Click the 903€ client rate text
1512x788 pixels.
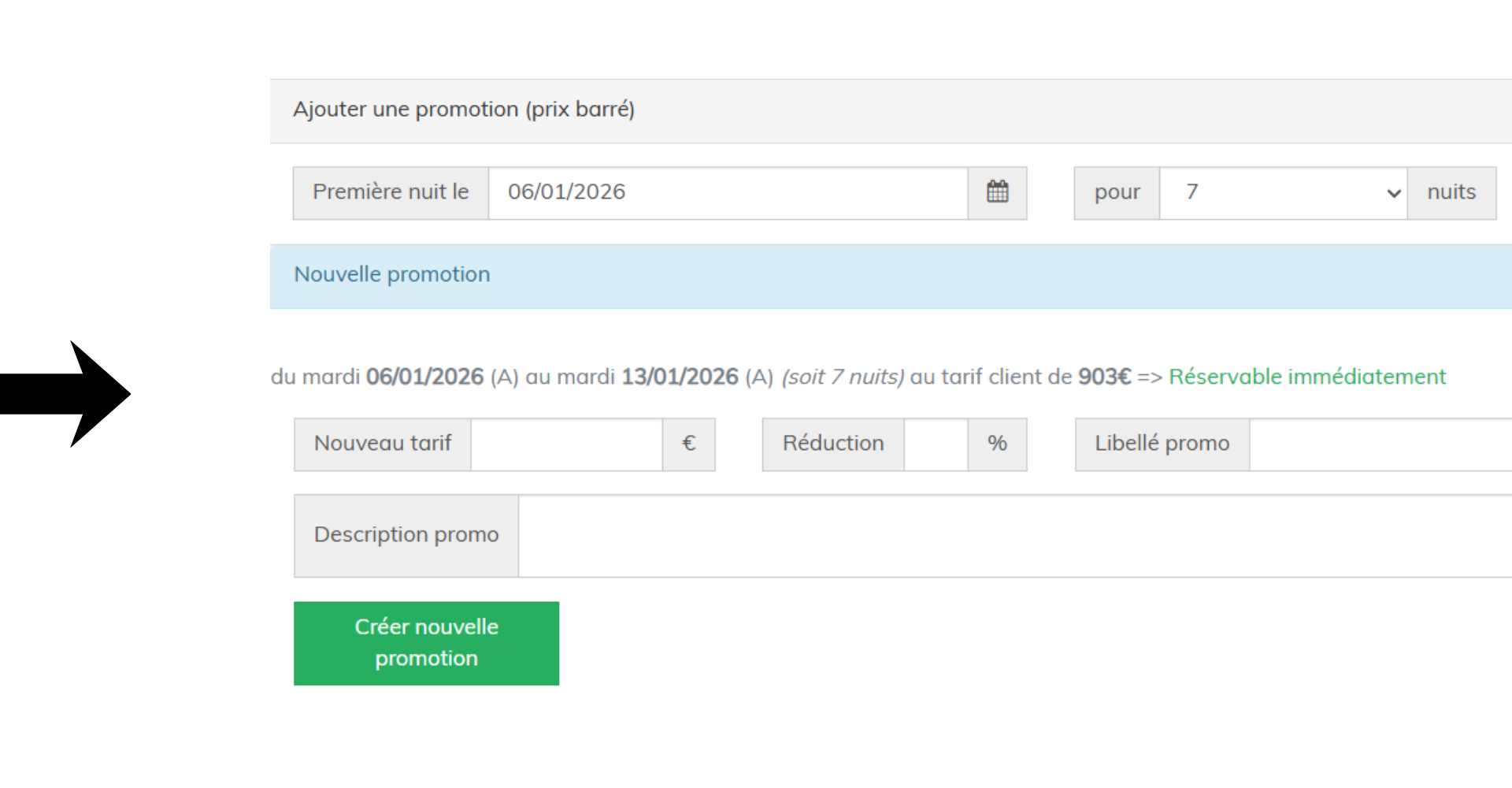(x=1104, y=377)
